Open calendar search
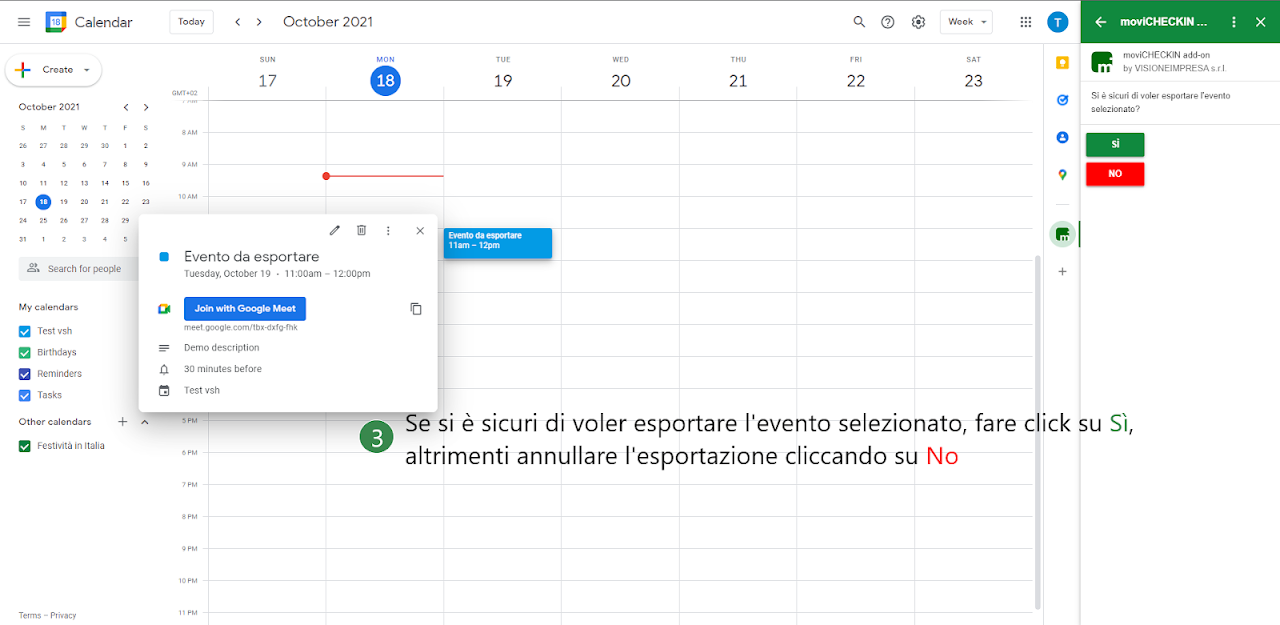 click(x=859, y=22)
